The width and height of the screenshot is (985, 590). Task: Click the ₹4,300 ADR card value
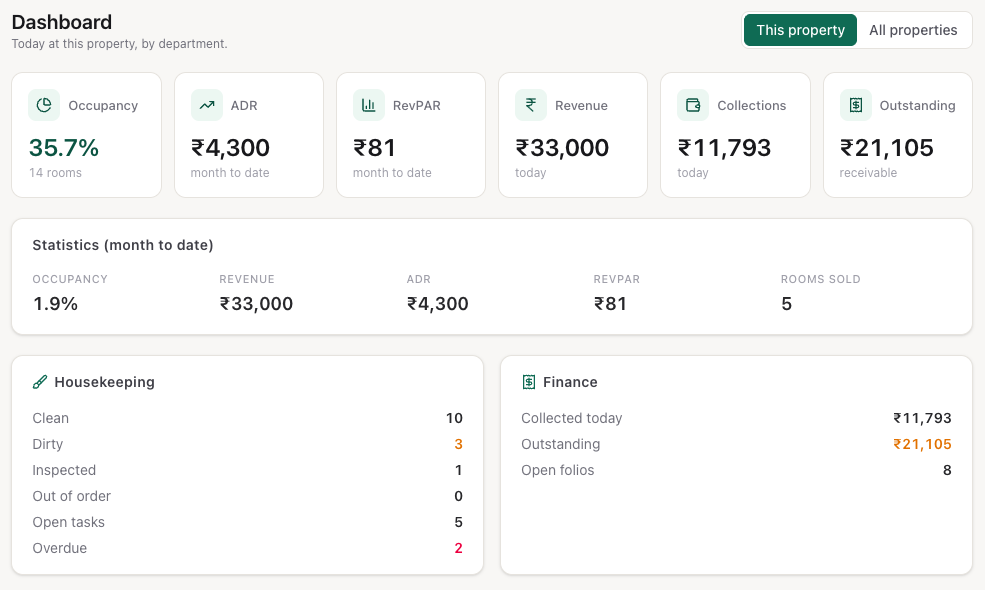(230, 148)
